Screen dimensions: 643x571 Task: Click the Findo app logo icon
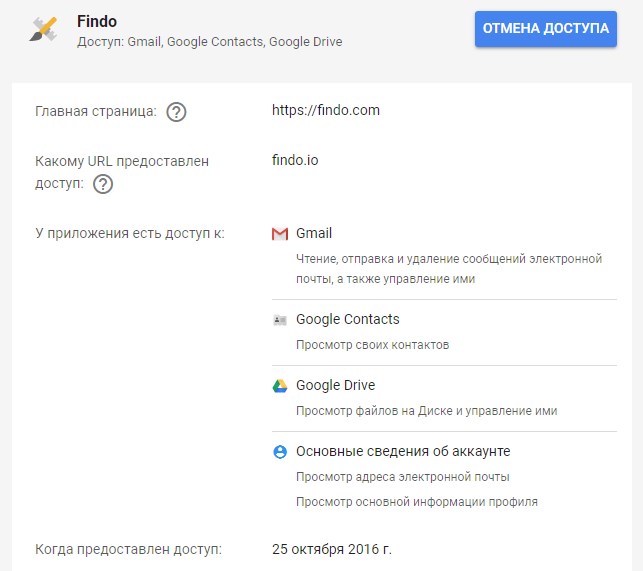tap(45, 30)
